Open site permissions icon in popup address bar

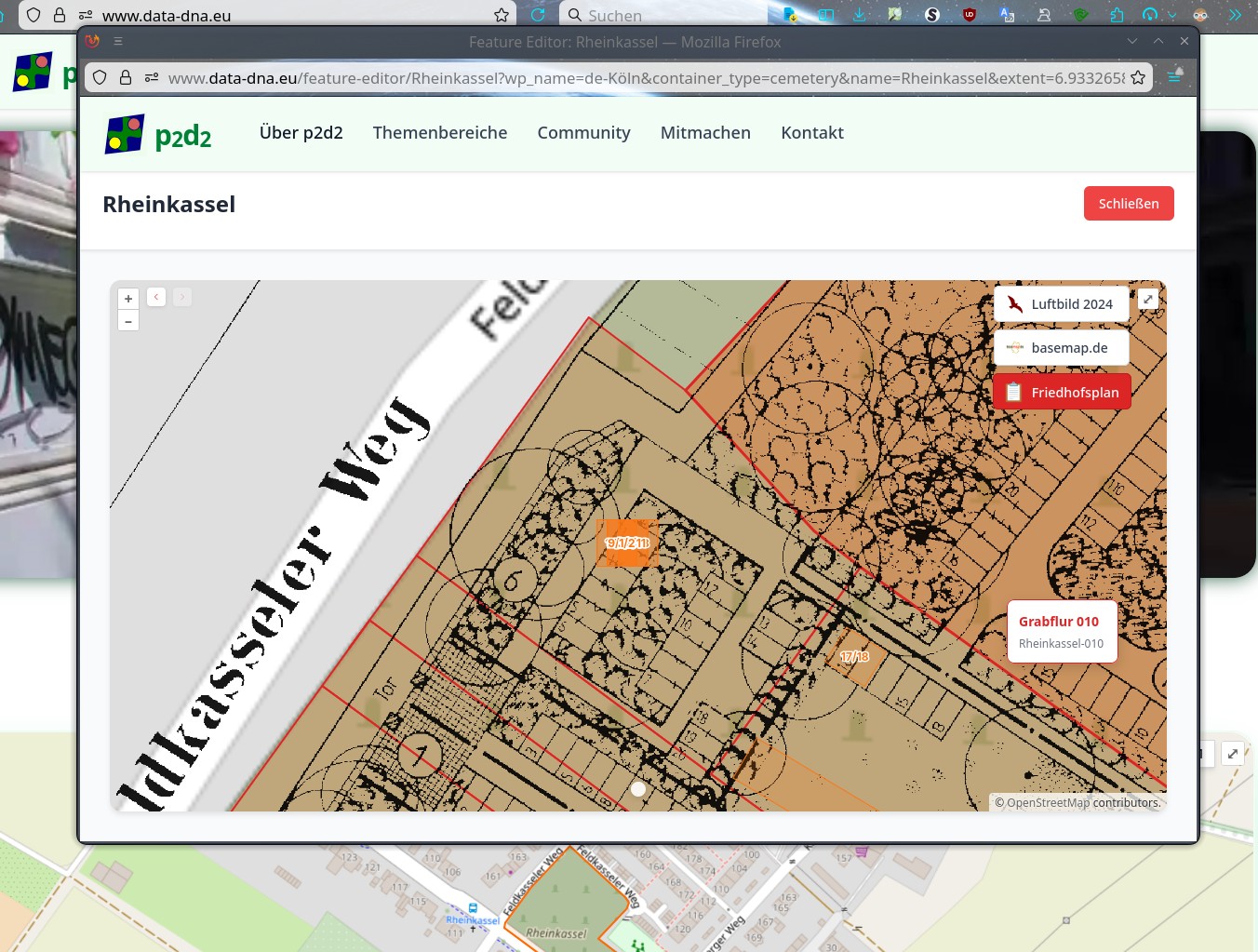(152, 78)
